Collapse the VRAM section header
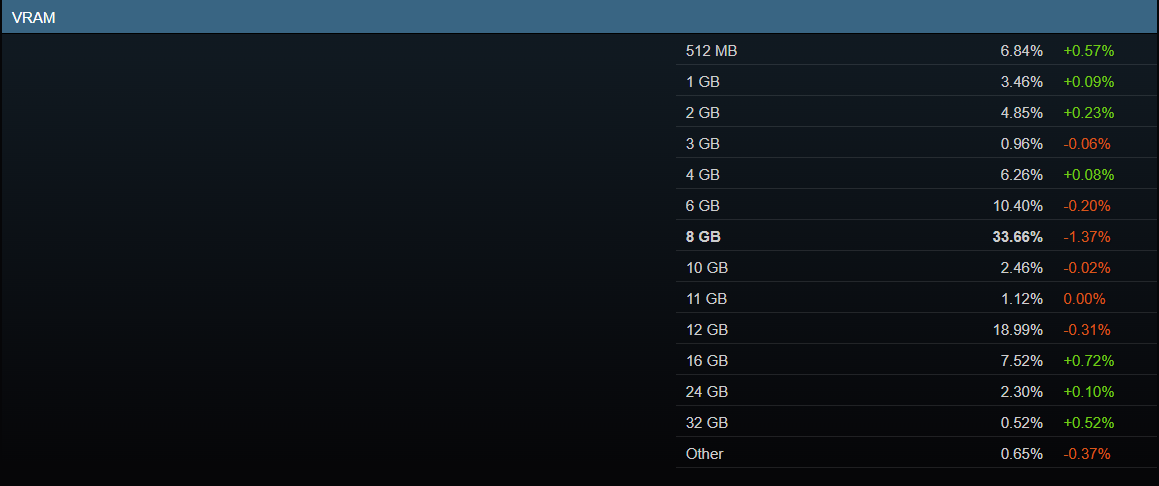Screen dimensions: 1159x486 [x=34, y=17]
